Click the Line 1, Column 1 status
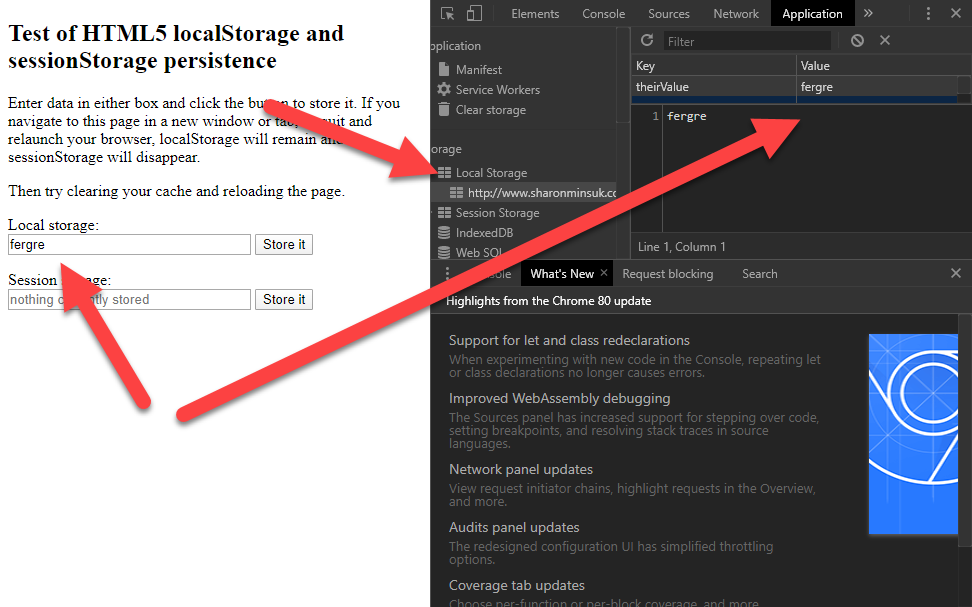Screen dimensions: 972x607 point(681,247)
